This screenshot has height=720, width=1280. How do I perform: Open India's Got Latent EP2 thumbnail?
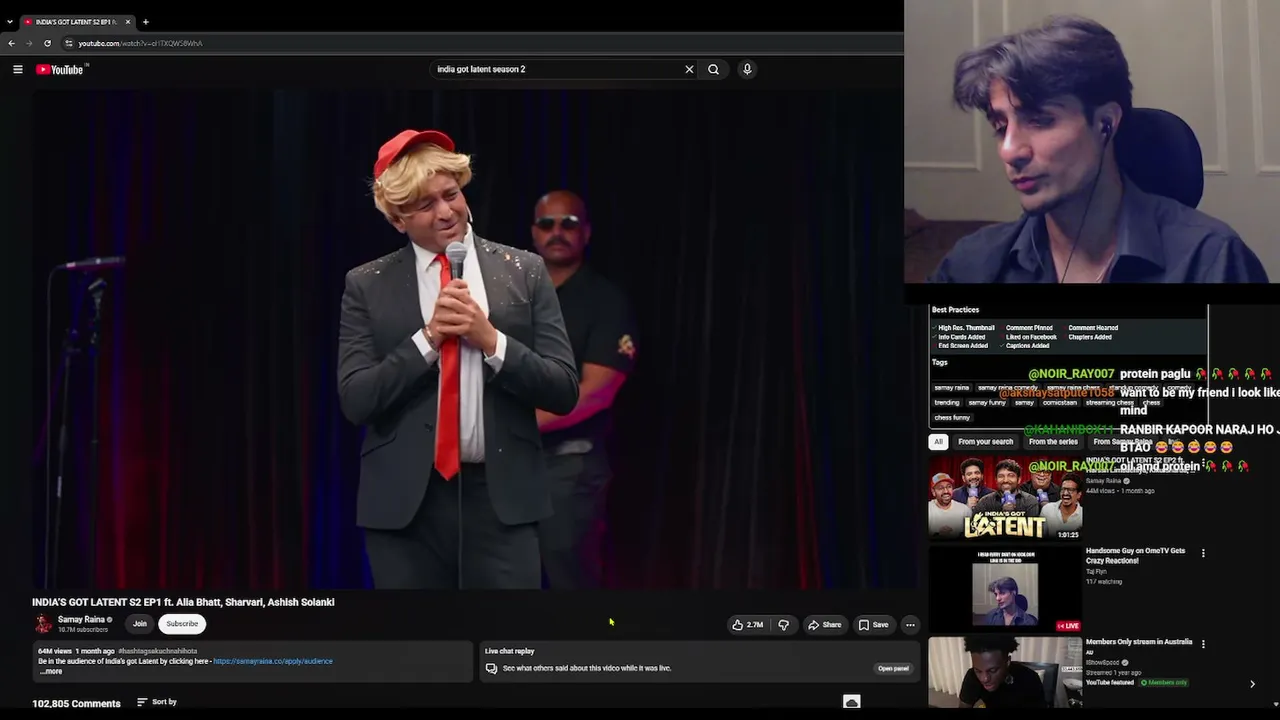pos(1005,498)
